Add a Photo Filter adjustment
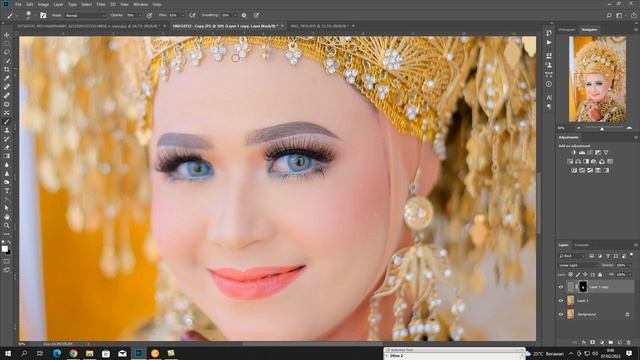Image resolution: width=640 pixels, height=360 pixels. [x=594, y=161]
